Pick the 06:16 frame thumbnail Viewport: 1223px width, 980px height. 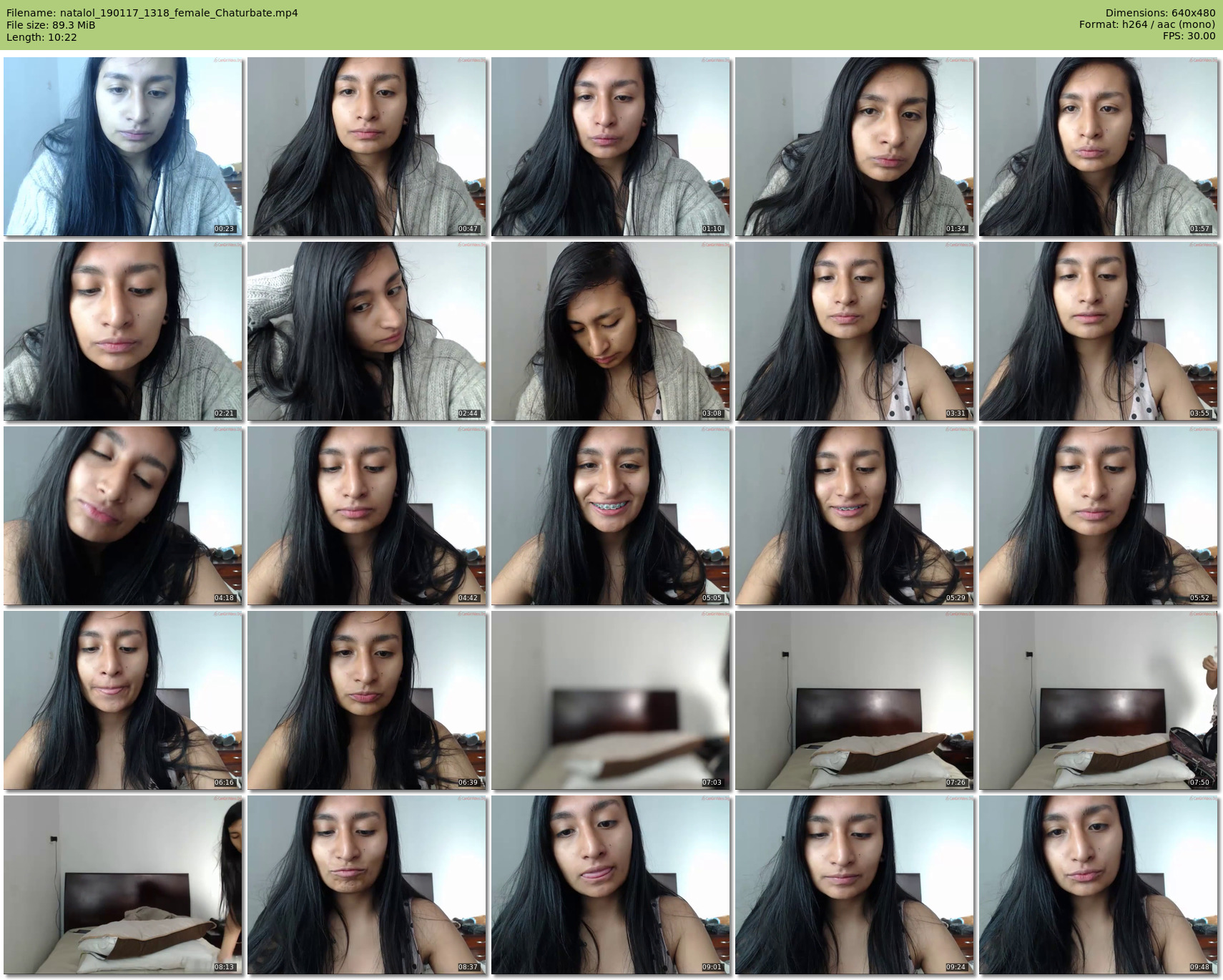click(x=123, y=700)
